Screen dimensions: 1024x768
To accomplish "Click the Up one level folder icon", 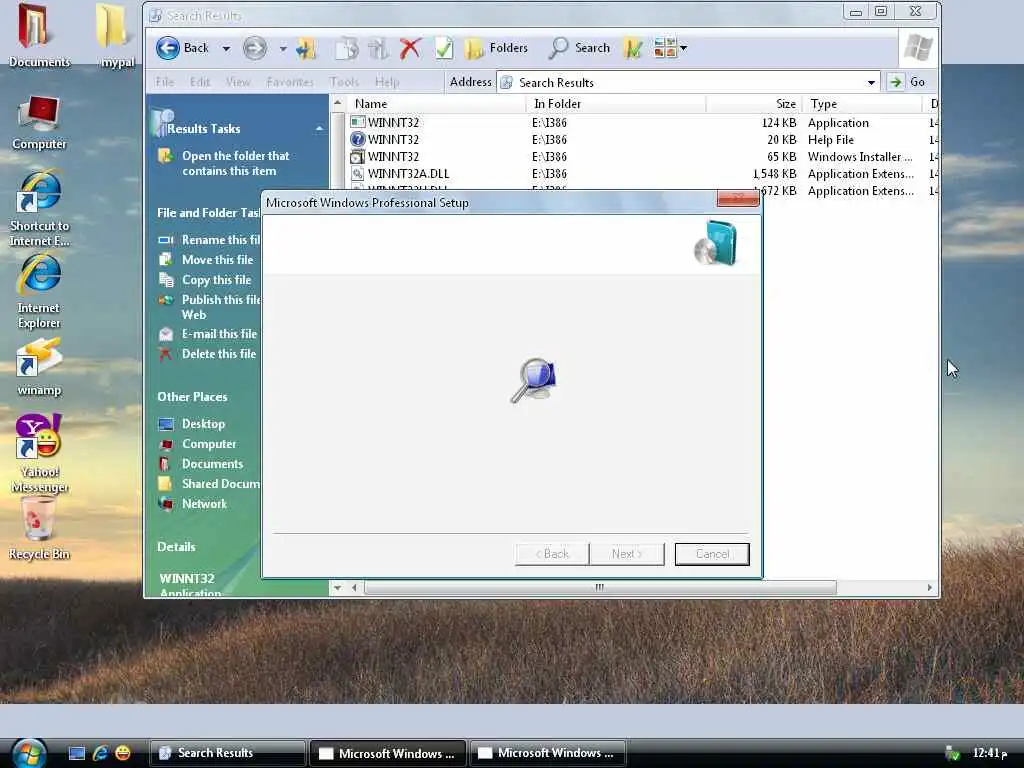I will click(x=306, y=48).
